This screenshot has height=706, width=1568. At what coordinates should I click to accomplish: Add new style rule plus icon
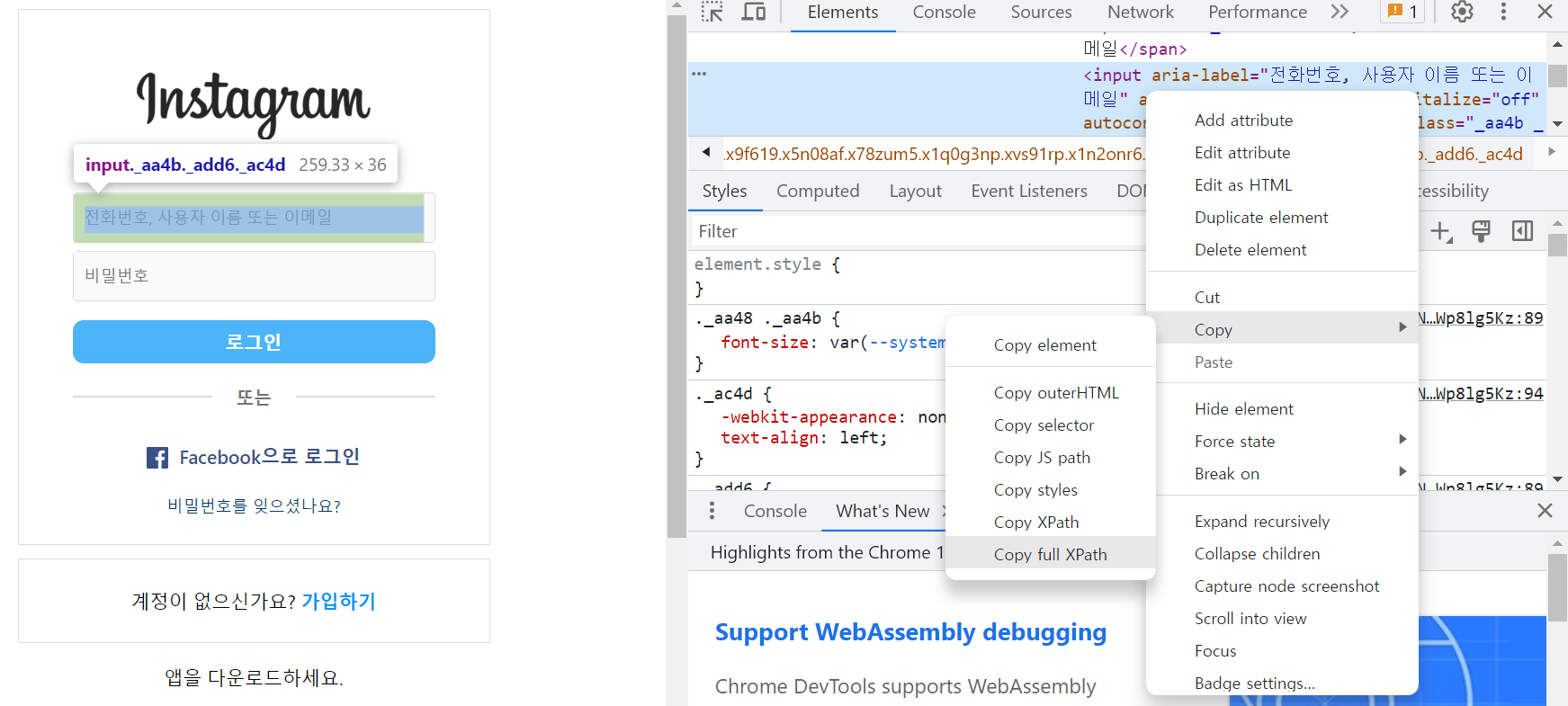tap(1441, 231)
